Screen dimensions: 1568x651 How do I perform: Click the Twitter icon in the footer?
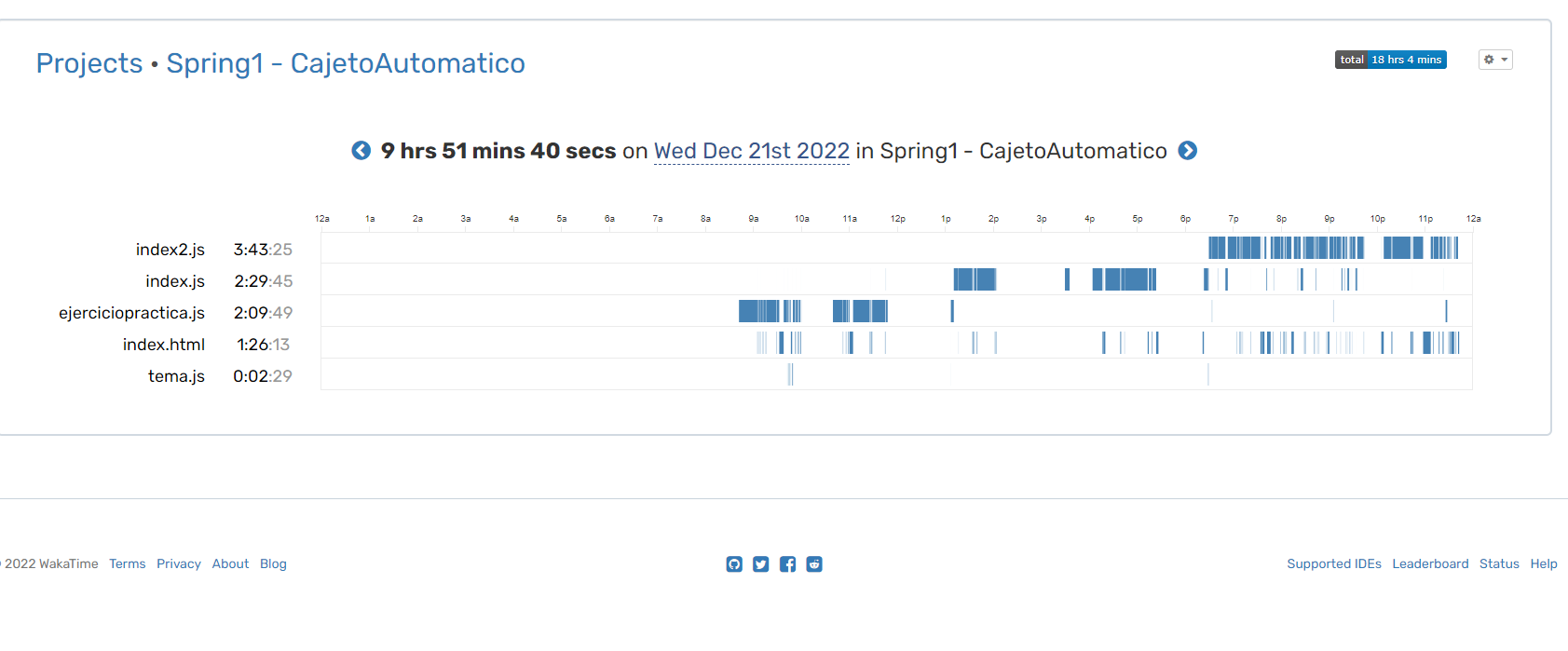[760, 563]
